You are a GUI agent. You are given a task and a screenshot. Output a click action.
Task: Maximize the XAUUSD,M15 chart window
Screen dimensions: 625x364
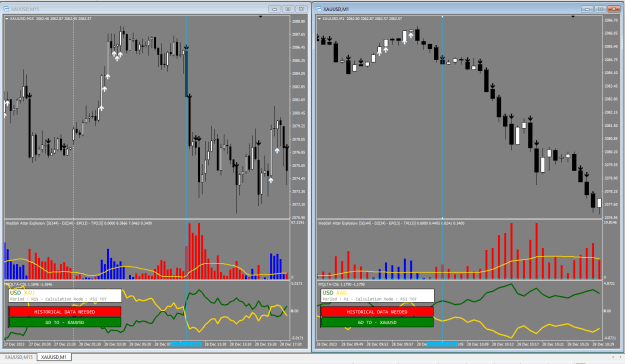[288, 9]
